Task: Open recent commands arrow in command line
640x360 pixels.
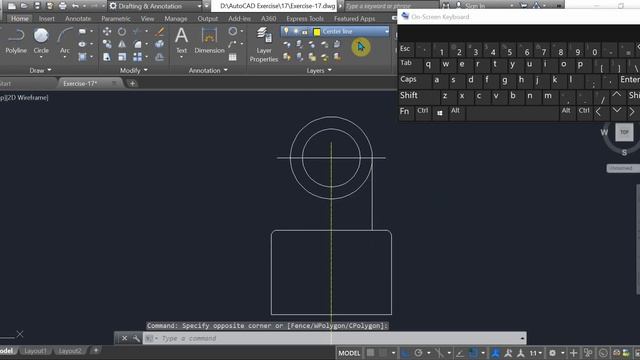Action: (153, 338)
